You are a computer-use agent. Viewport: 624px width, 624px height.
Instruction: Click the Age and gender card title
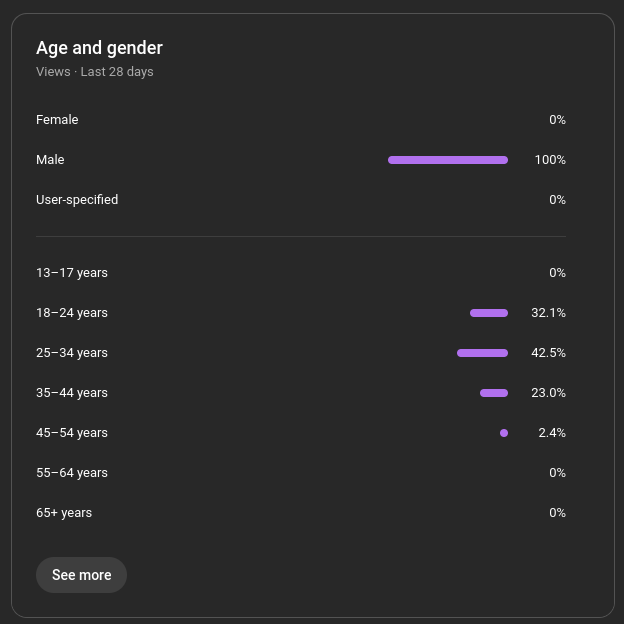click(x=99, y=48)
